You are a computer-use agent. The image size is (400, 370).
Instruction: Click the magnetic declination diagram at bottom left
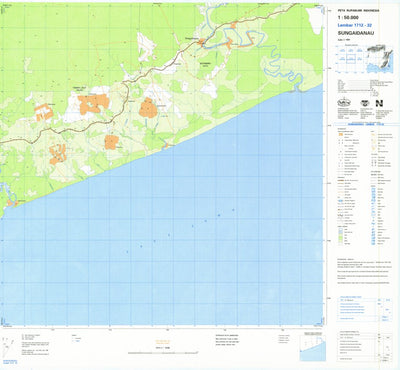tap(8, 347)
